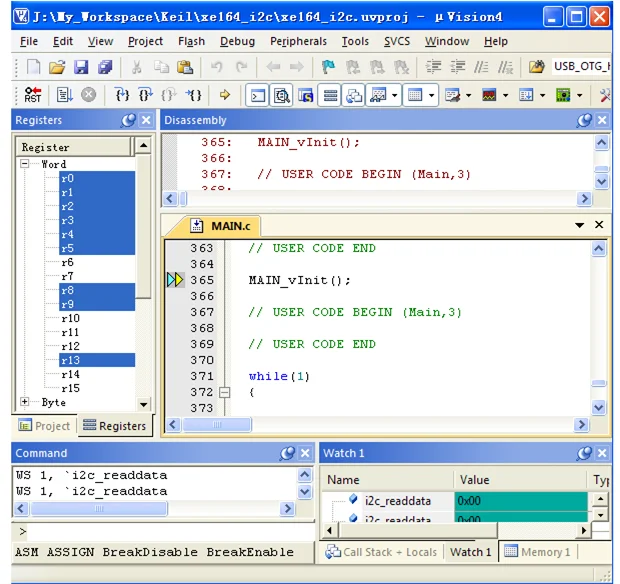This screenshot has height=584, width=620.
Task: Pin the Registers panel auto-hide
Action: [x=128, y=120]
